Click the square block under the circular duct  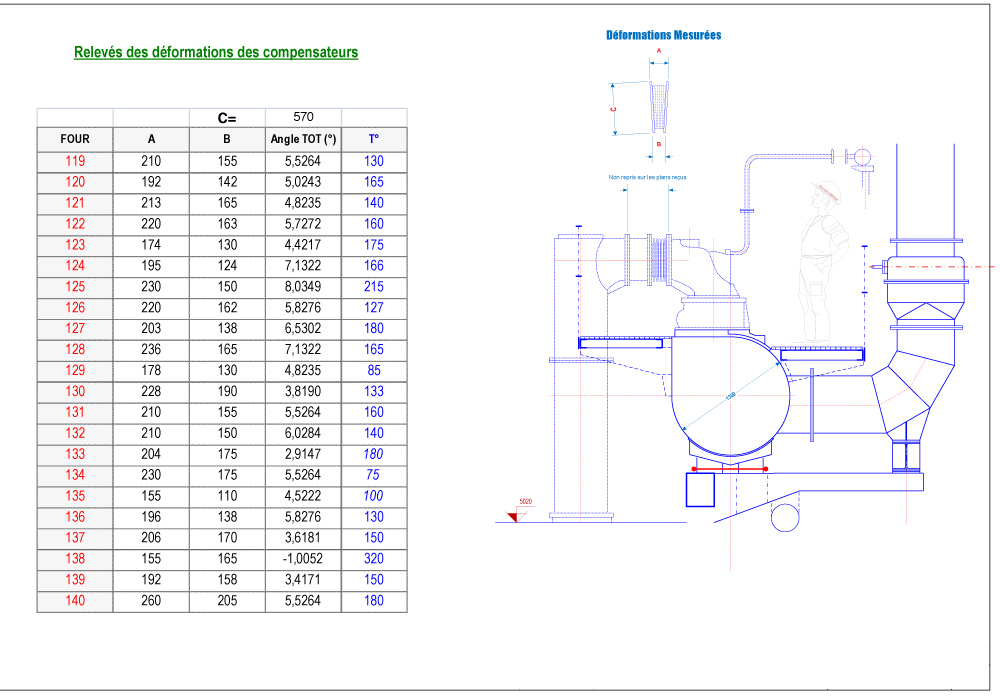(x=700, y=490)
